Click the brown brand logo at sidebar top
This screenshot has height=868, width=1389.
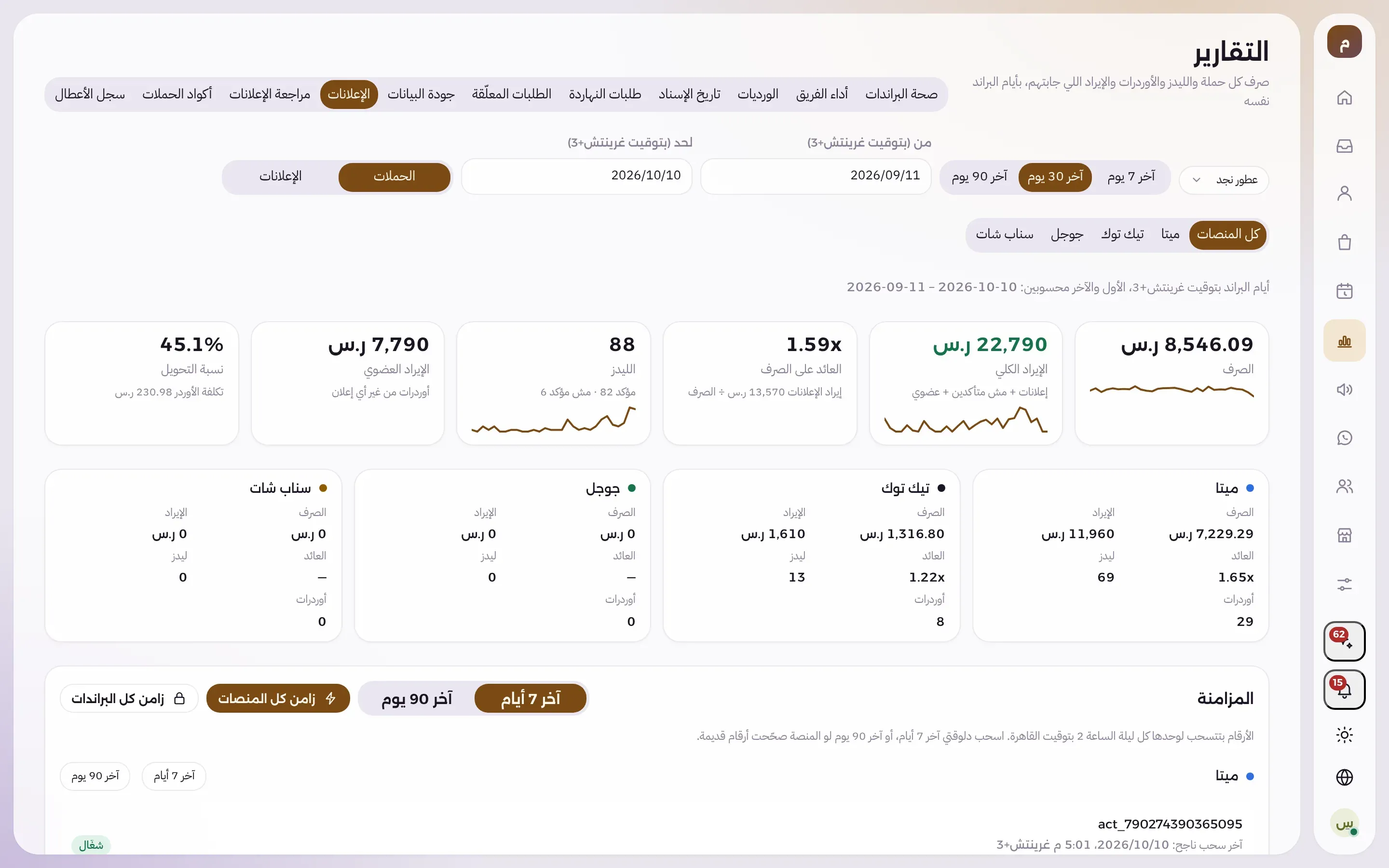(x=1344, y=42)
